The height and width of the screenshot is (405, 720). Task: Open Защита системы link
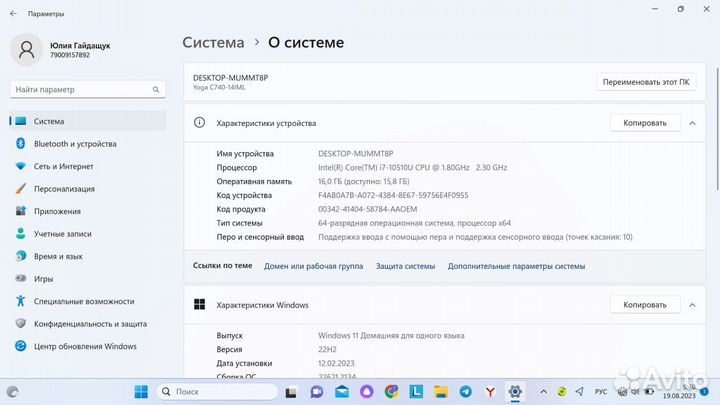pos(405,266)
